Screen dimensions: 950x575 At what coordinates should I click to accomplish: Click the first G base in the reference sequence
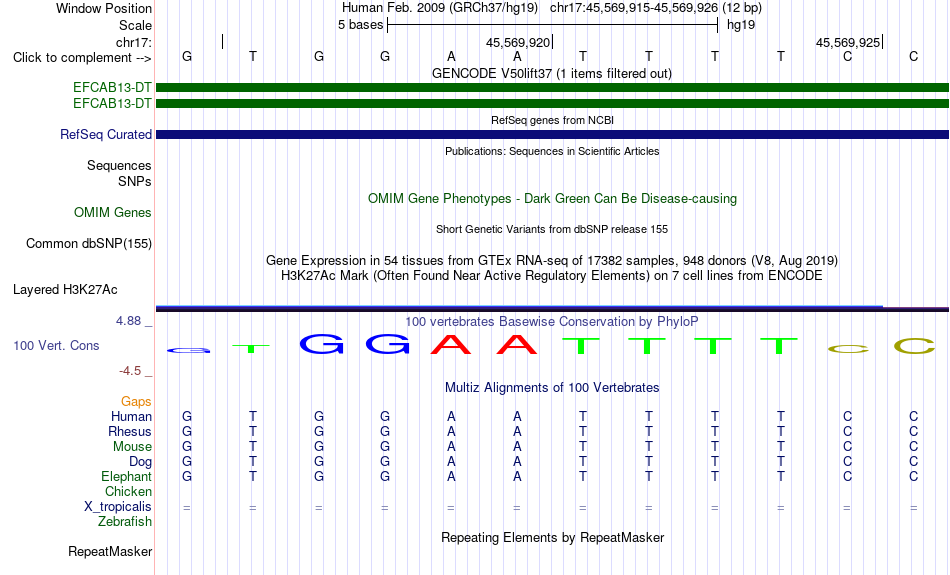(187, 56)
